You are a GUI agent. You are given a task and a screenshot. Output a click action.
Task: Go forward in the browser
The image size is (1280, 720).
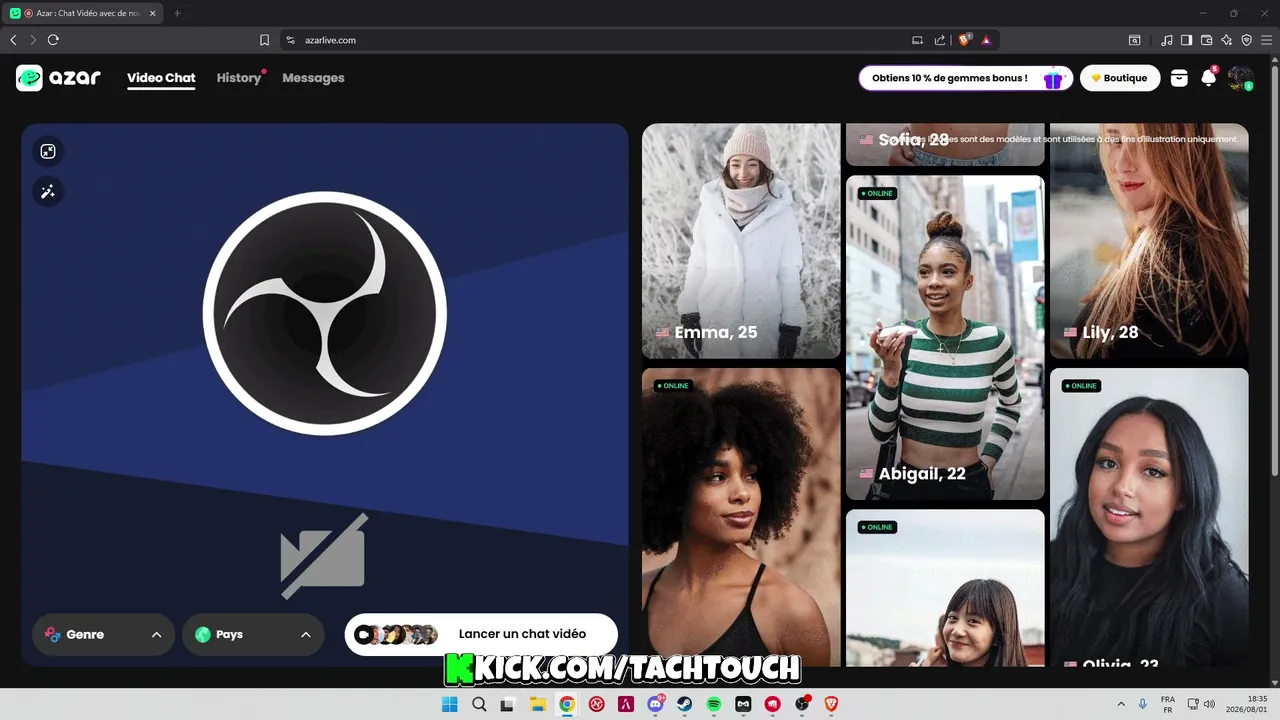tap(33, 40)
